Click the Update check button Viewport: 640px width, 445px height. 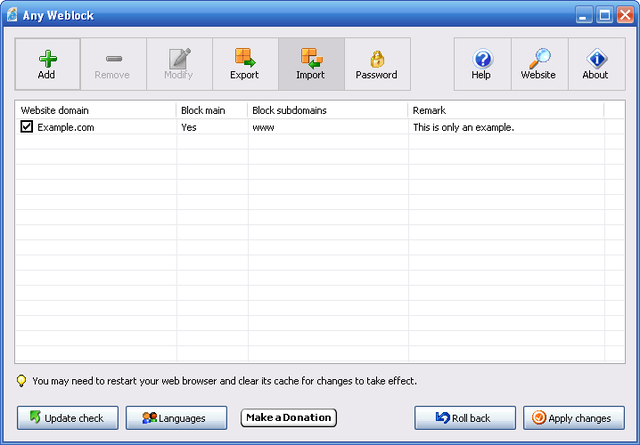[68, 418]
